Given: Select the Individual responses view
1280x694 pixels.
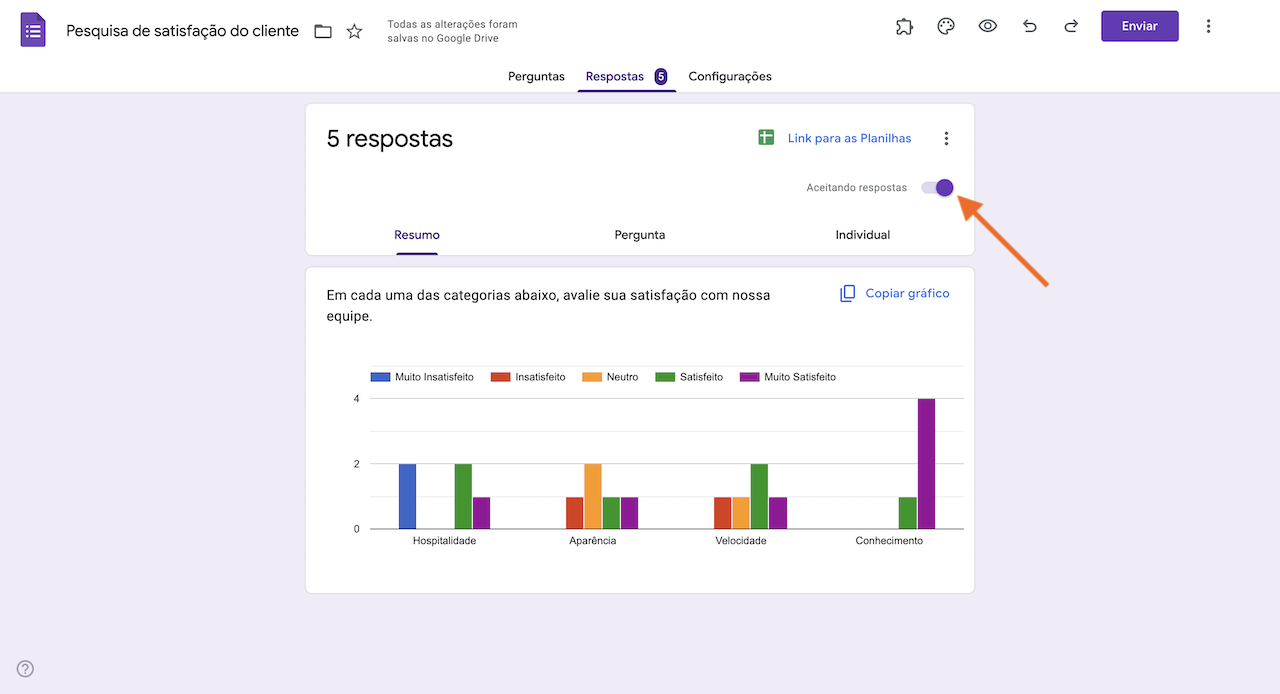Looking at the screenshot, I should click(862, 235).
